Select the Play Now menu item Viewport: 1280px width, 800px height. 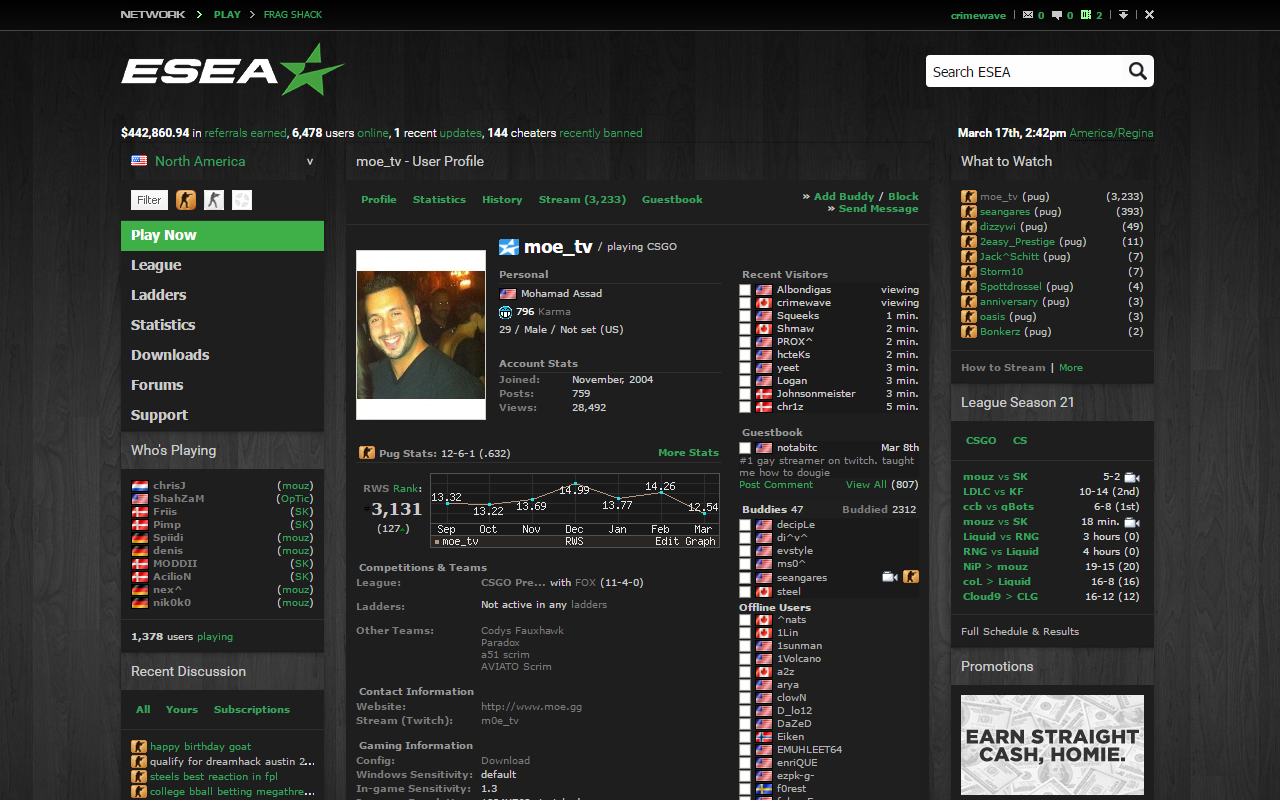(x=222, y=235)
